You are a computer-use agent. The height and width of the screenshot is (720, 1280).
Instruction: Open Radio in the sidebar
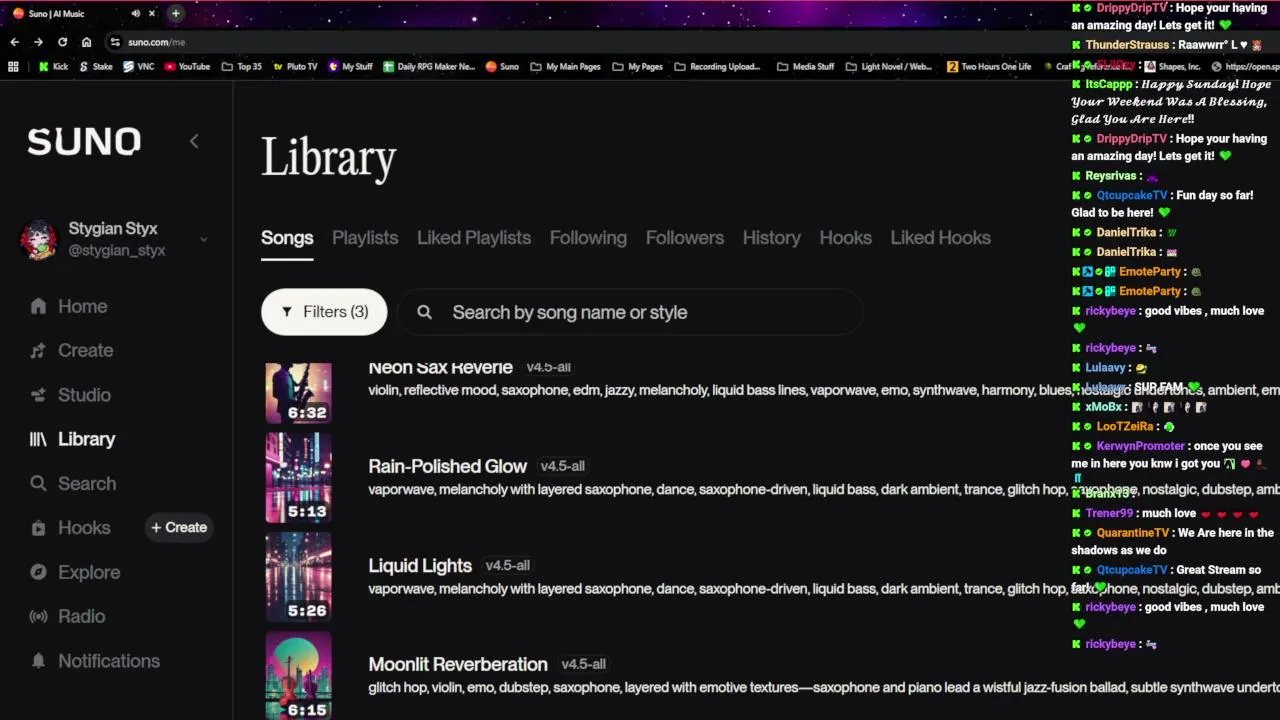click(67, 616)
